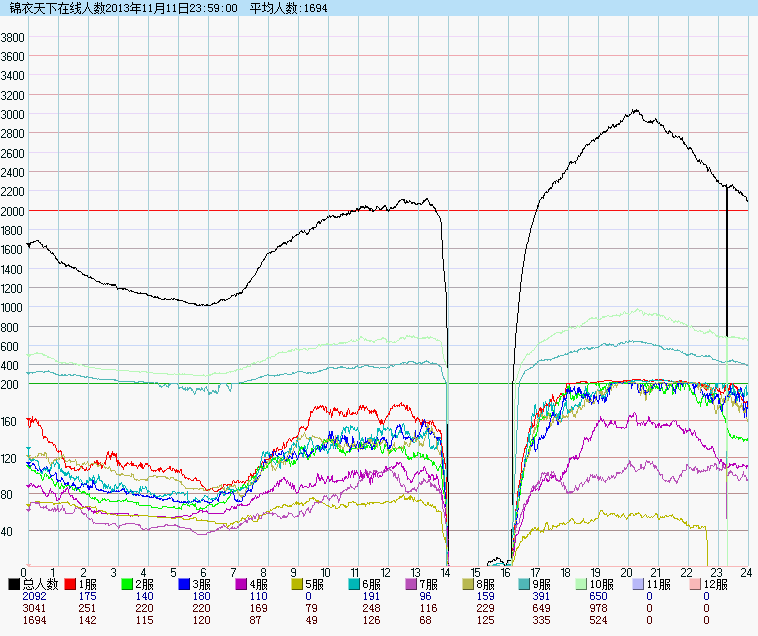The height and width of the screenshot is (636, 758).
Task: Click the black 总人数 legend swatch
Action: (x=14, y=583)
